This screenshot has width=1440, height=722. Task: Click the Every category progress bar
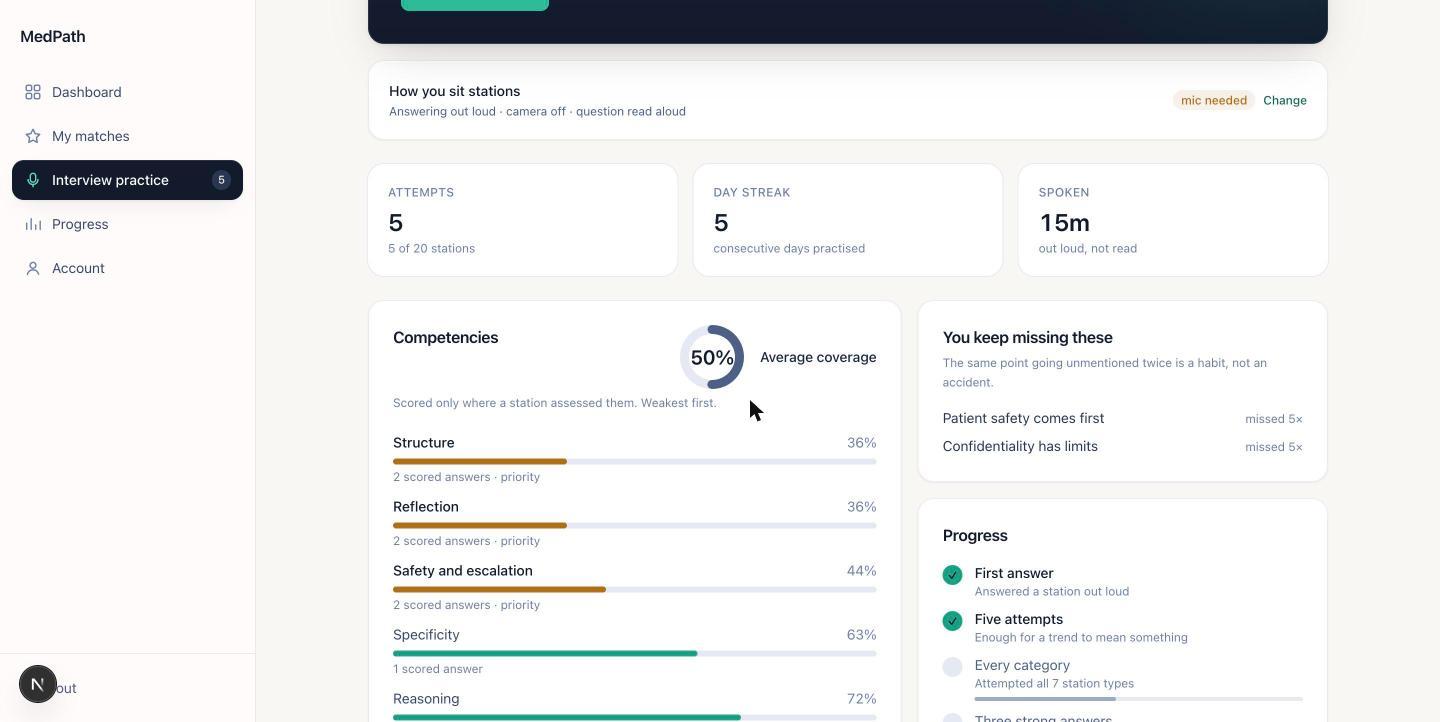coord(1139,699)
